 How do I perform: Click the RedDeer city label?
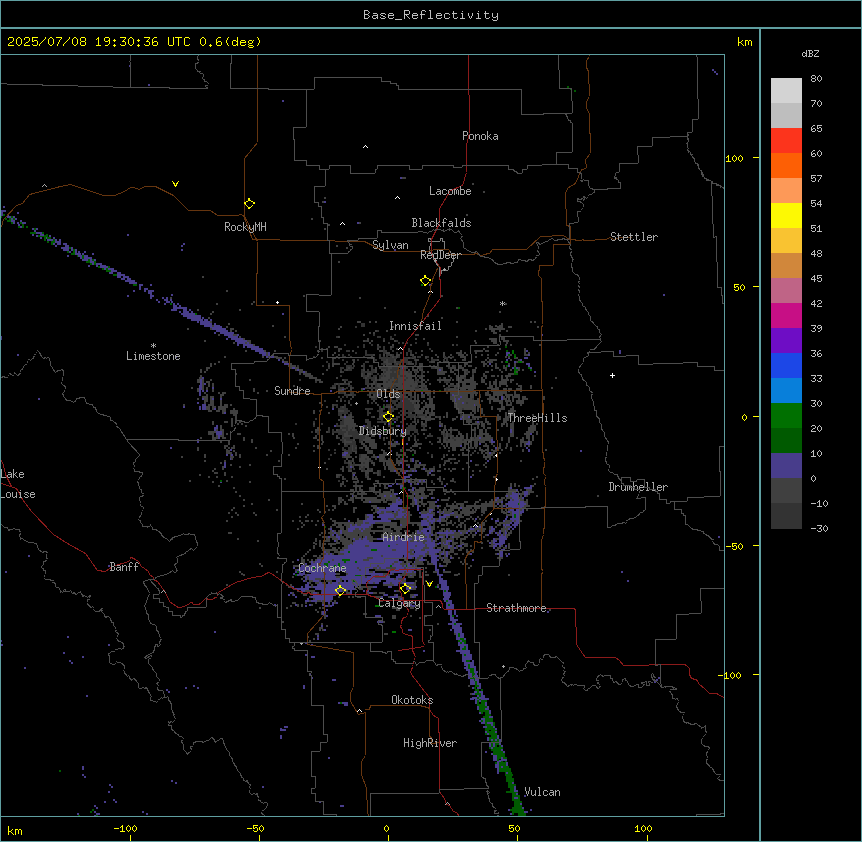coord(440,255)
